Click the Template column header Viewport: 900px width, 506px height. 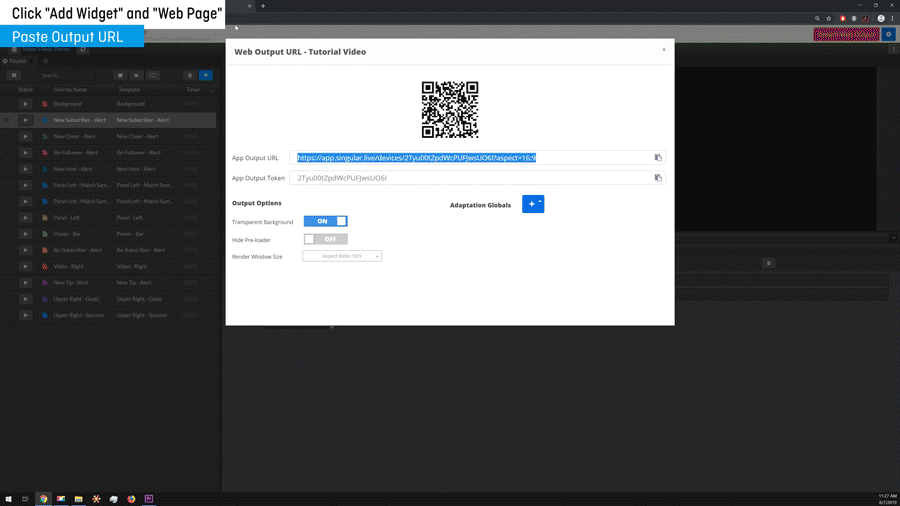click(x=129, y=89)
